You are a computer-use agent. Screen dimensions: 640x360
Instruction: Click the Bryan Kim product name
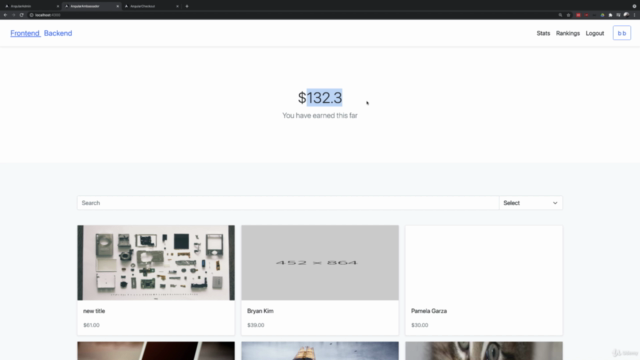pos(260,311)
